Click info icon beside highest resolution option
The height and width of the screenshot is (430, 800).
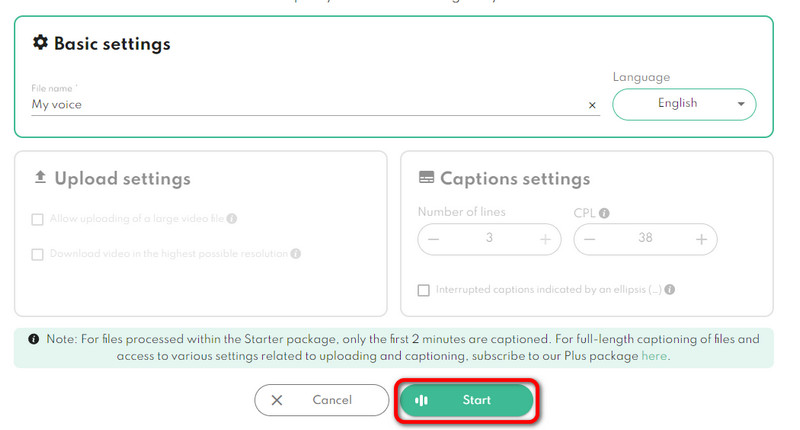pyautogui.click(x=296, y=254)
